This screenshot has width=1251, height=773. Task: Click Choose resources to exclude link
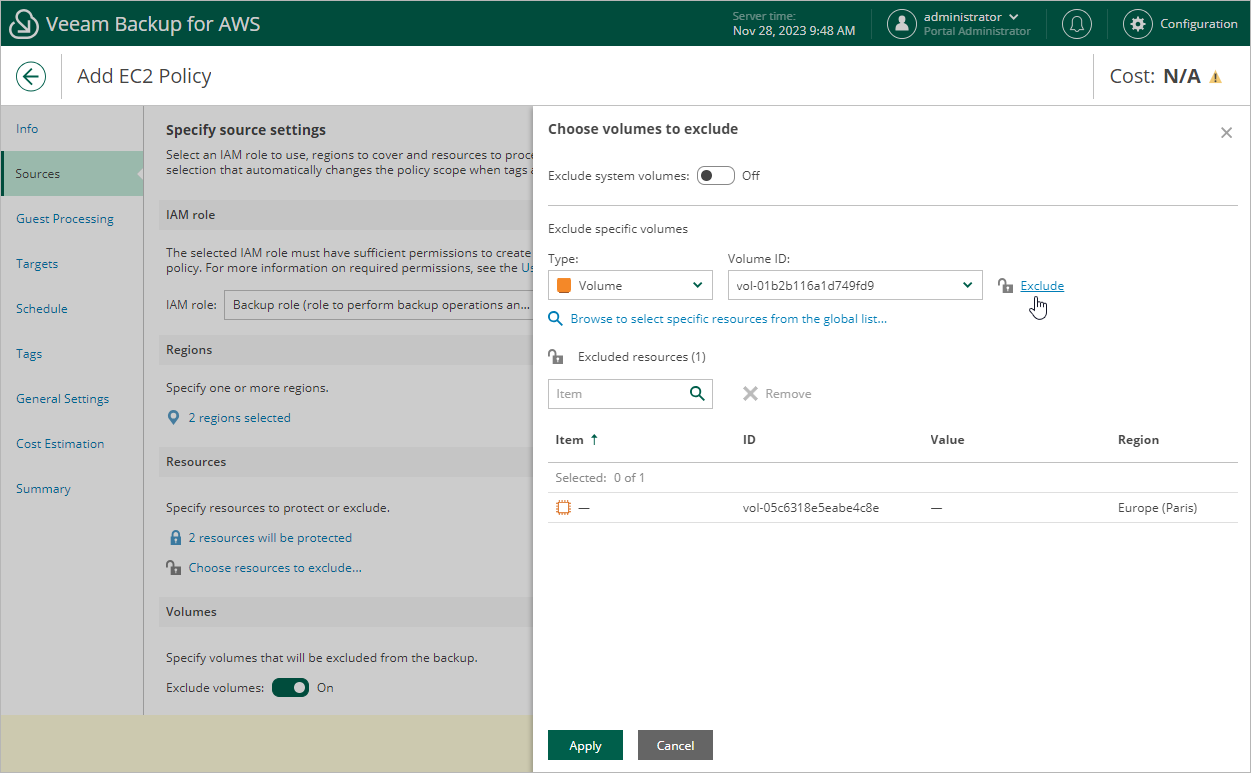pos(275,568)
